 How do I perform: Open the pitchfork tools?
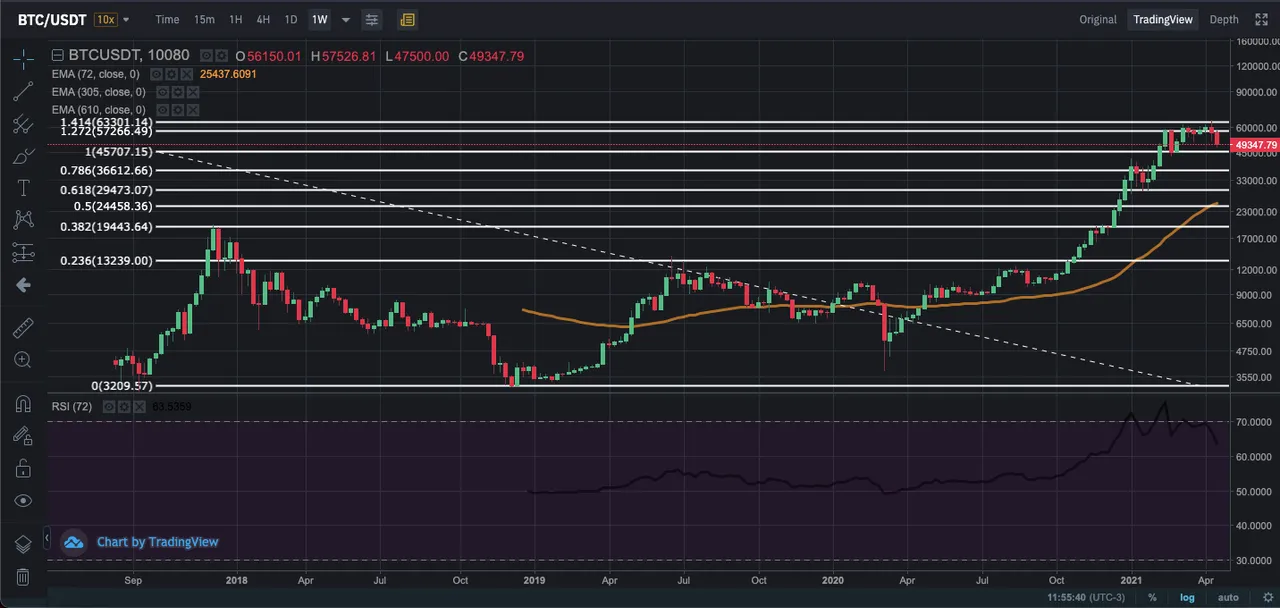click(23, 124)
